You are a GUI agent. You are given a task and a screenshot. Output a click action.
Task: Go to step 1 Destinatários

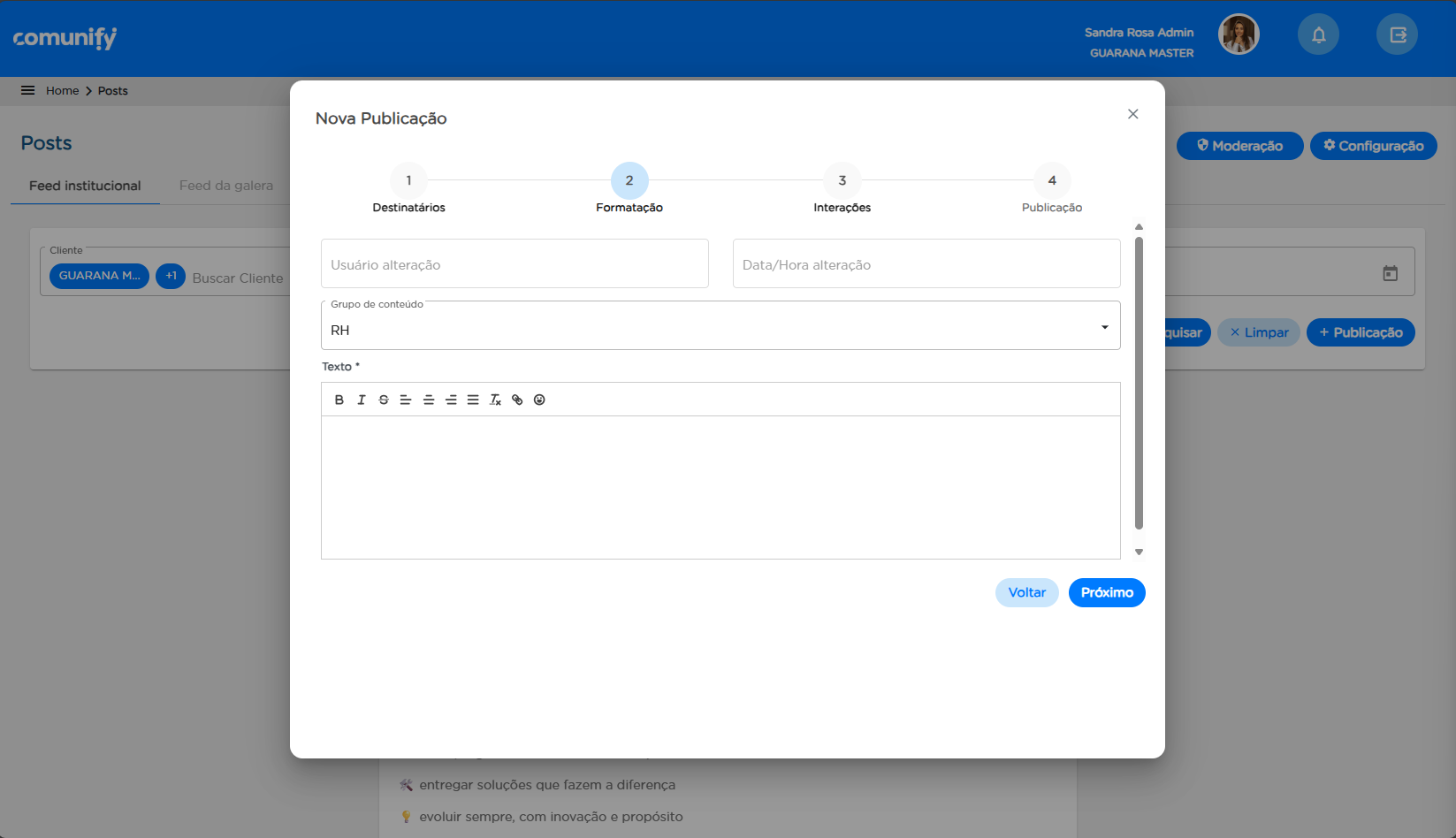tap(408, 180)
